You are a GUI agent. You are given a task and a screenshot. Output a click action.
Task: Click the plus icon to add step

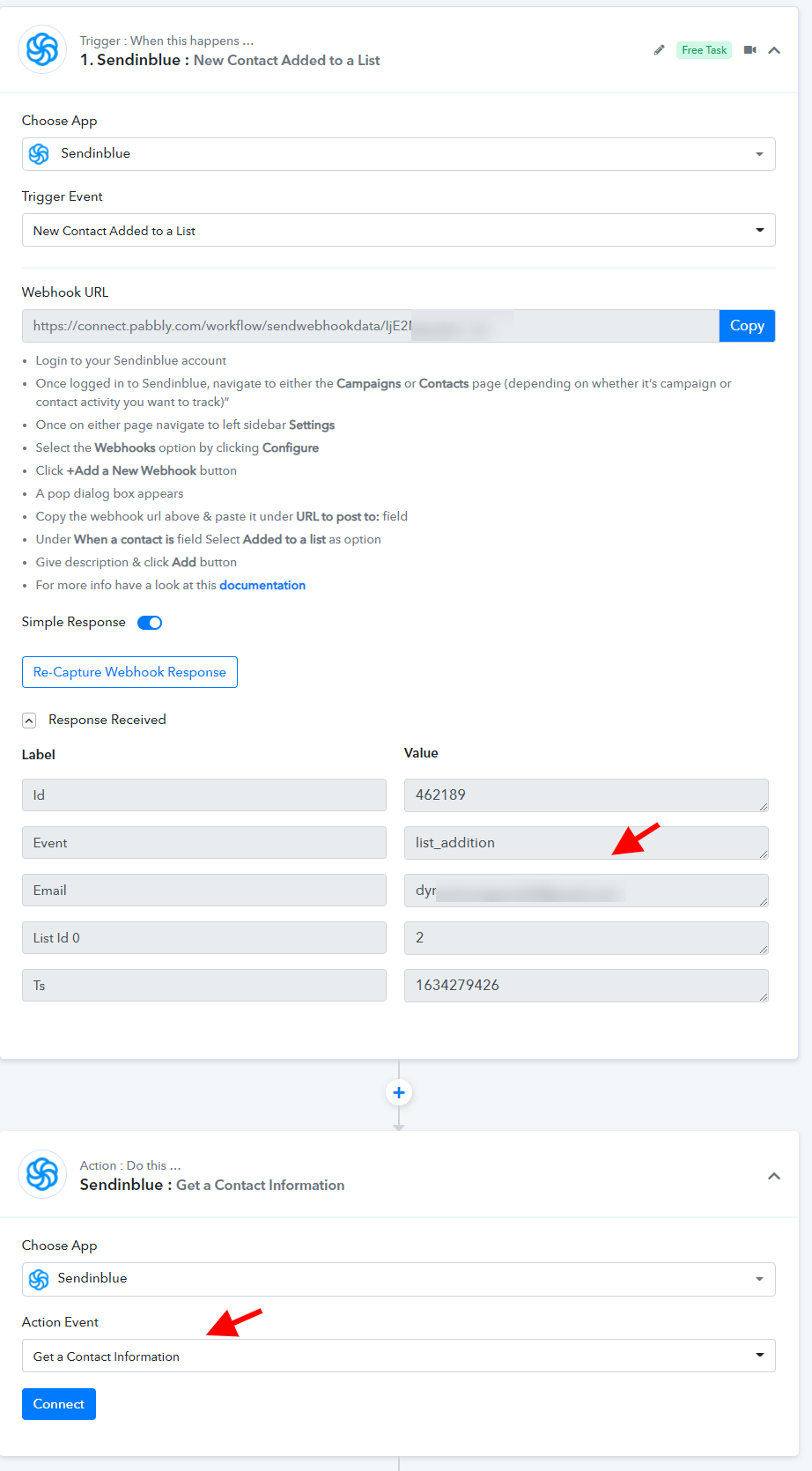(x=399, y=1092)
